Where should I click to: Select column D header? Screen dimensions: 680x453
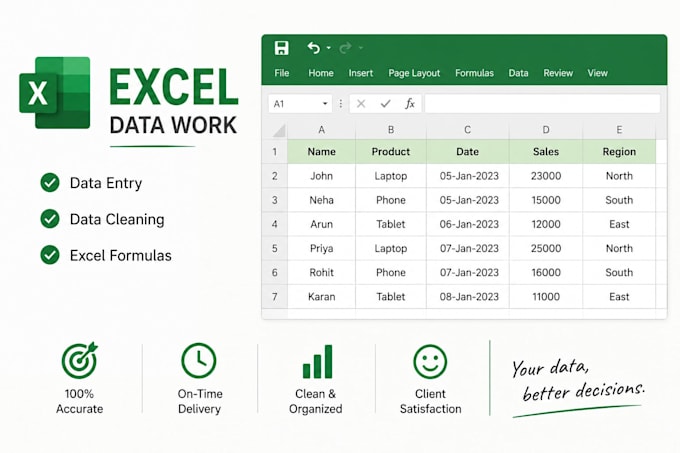tap(546, 130)
